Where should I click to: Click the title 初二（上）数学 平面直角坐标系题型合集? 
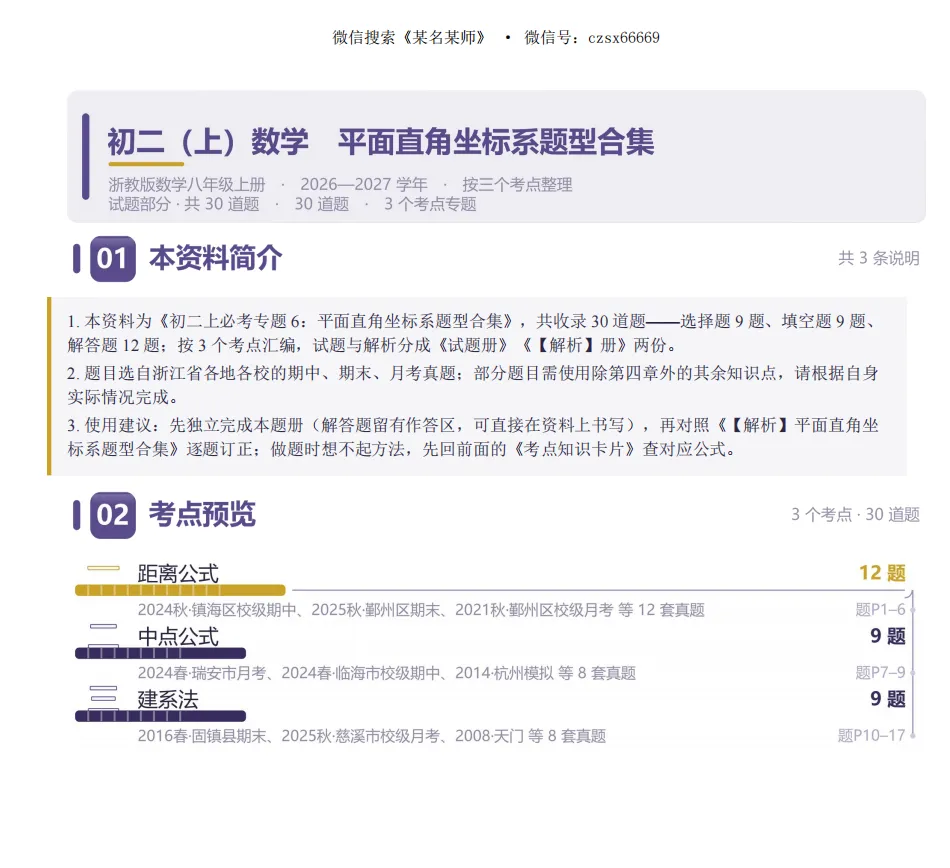coord(380,142)
